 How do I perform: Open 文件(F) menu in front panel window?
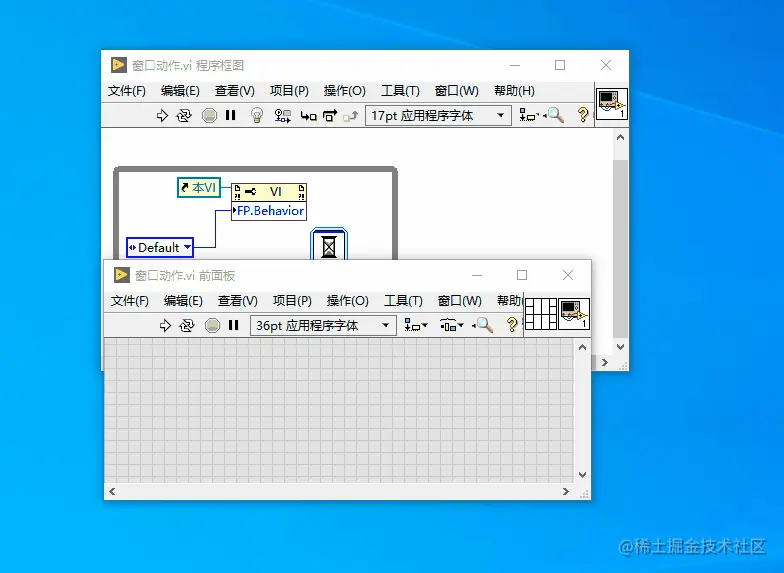tap(130, 301)
